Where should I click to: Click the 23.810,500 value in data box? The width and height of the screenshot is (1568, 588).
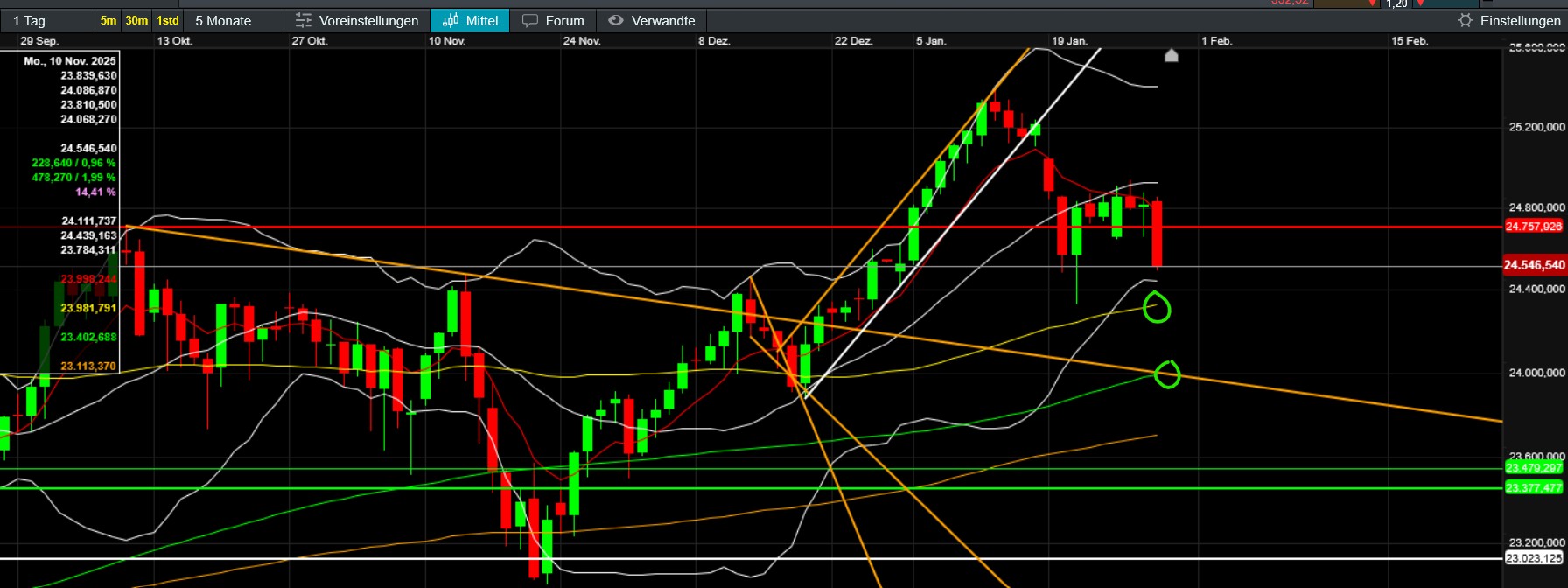(x=88, y=105)
